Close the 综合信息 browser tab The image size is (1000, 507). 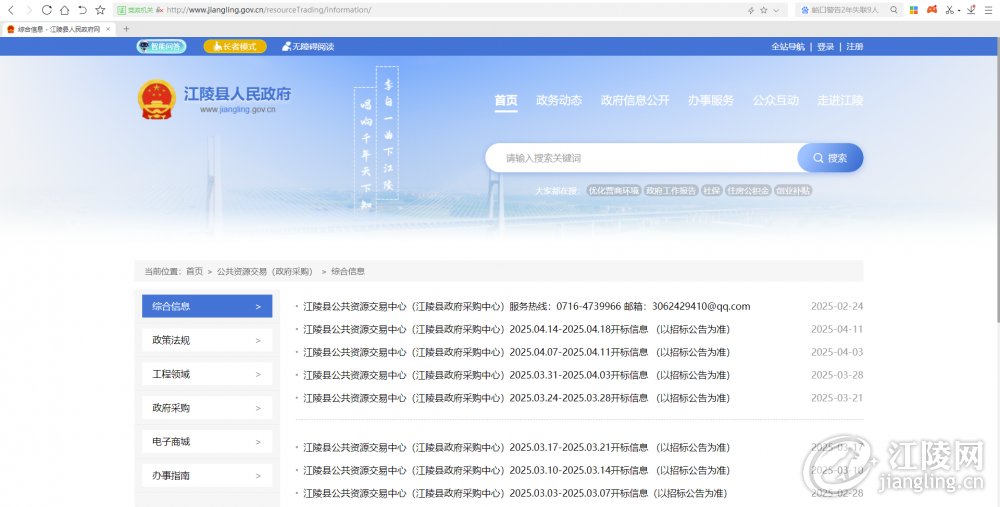[108, 29]
